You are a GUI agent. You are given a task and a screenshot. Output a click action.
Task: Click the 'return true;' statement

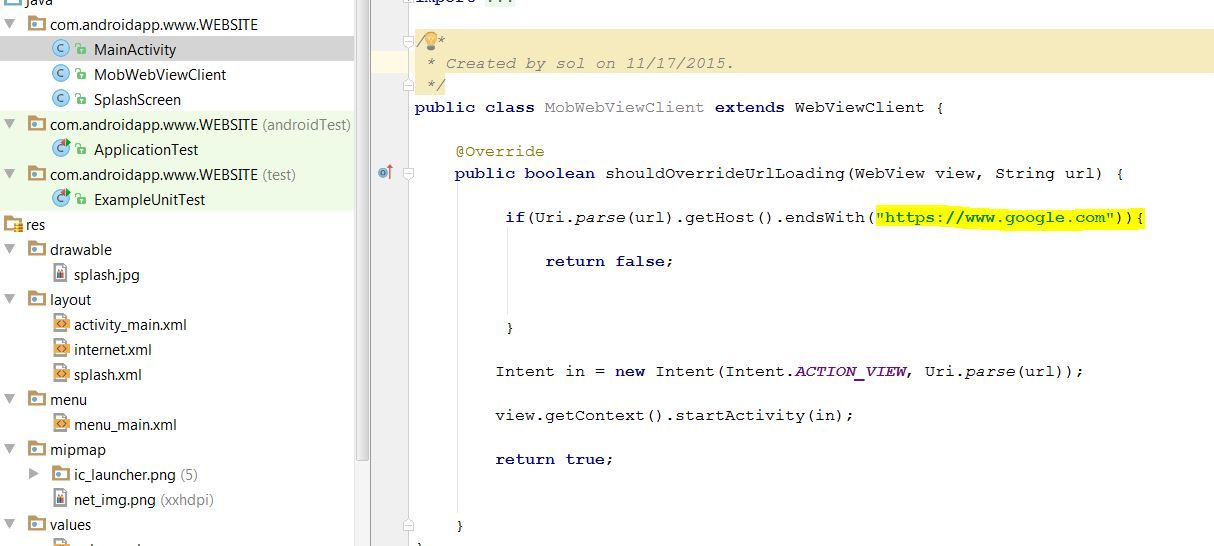(x=554, y=459)
